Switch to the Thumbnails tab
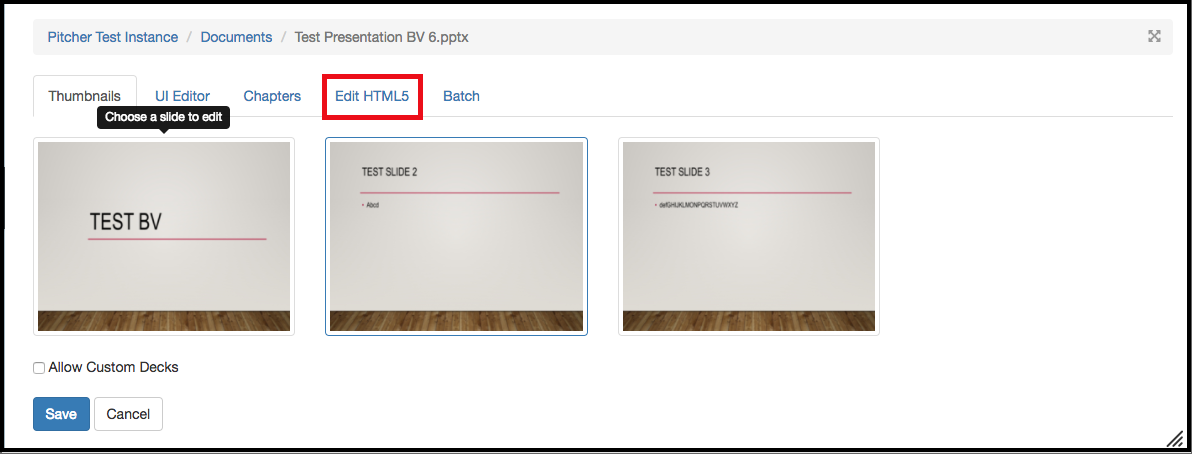 click(x=85, y=96)
